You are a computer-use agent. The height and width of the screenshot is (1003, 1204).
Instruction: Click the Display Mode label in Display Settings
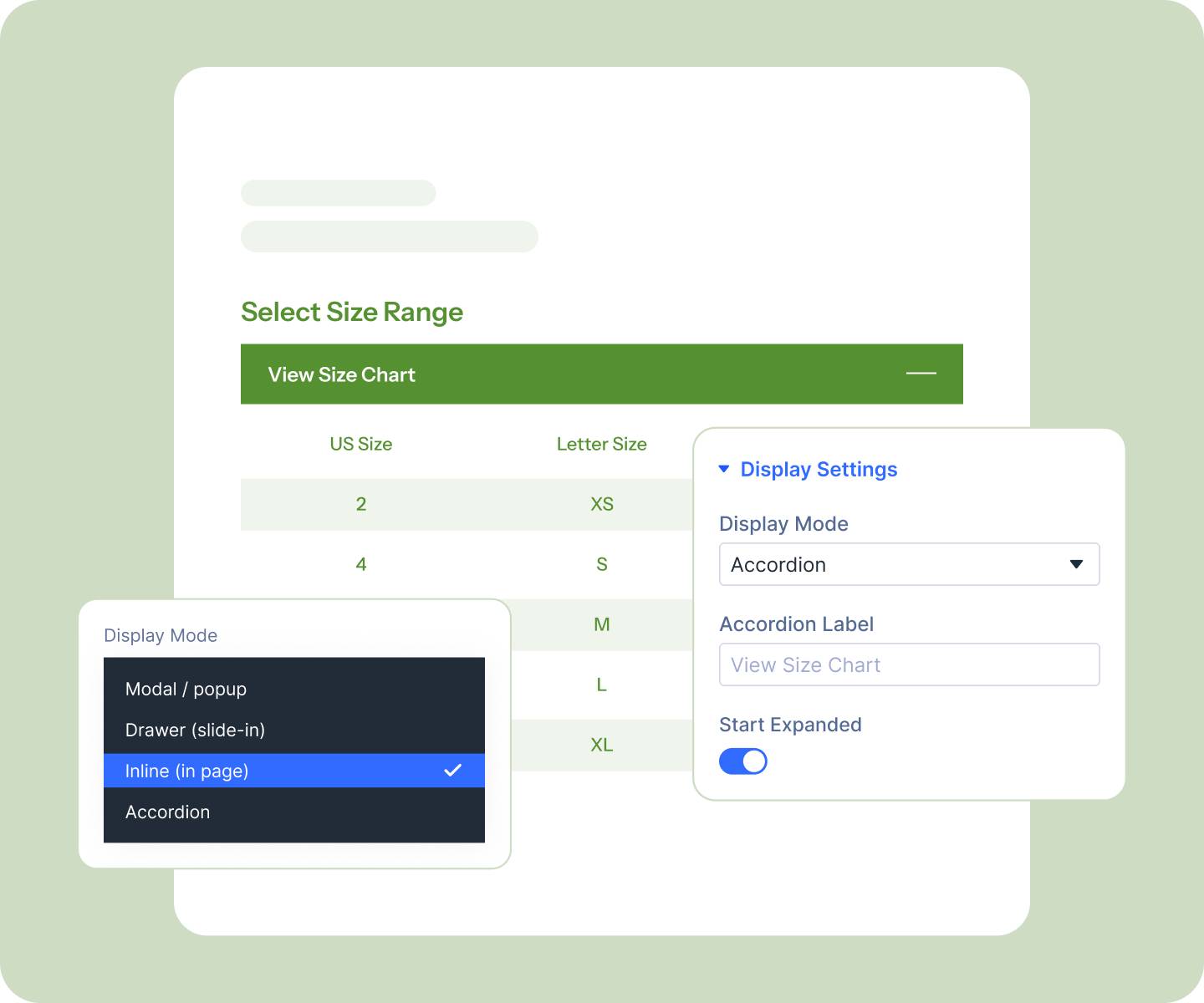click(x=783, y=524)
